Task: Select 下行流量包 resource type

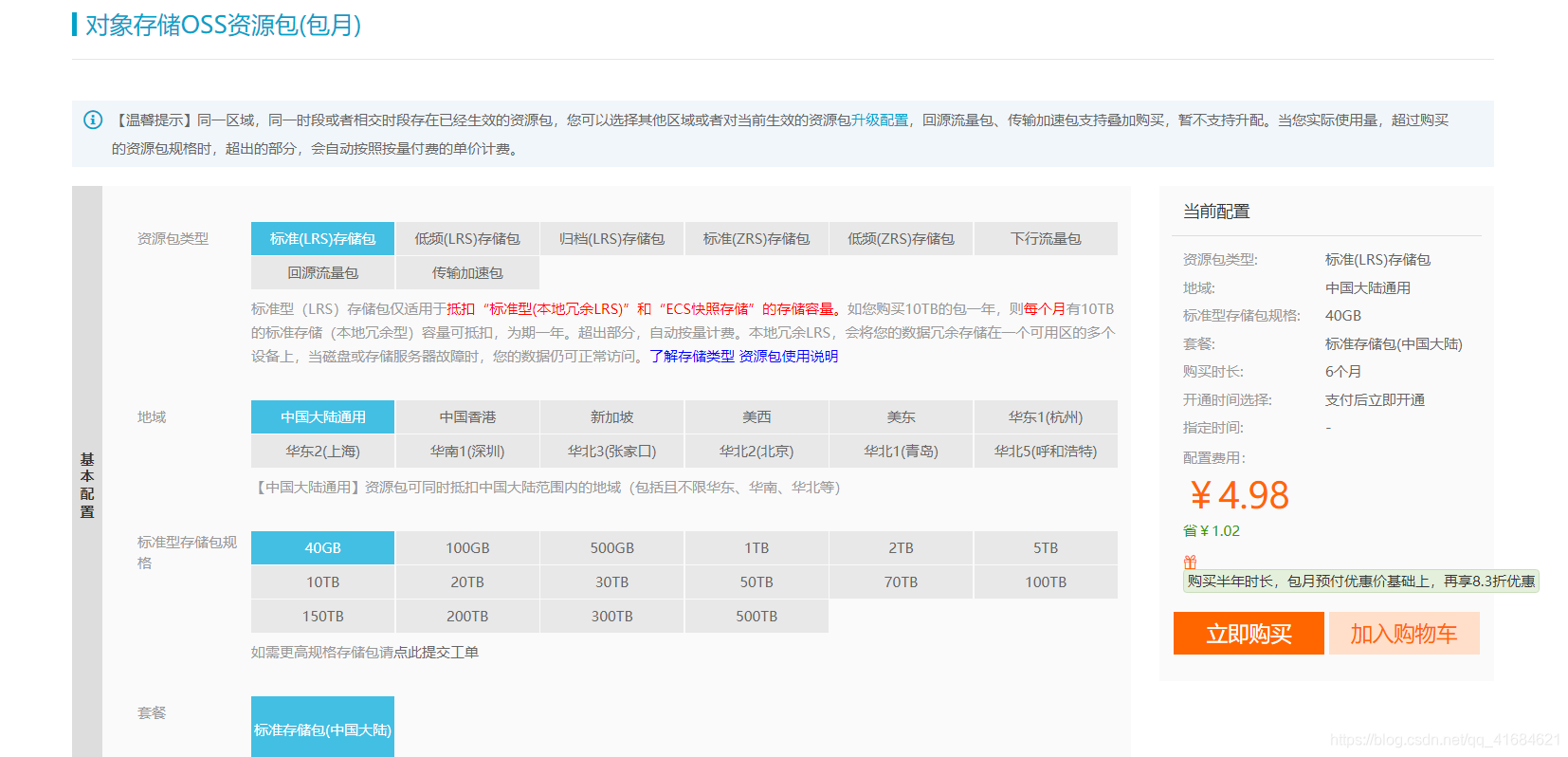Action: click(x=1046, y=239)
